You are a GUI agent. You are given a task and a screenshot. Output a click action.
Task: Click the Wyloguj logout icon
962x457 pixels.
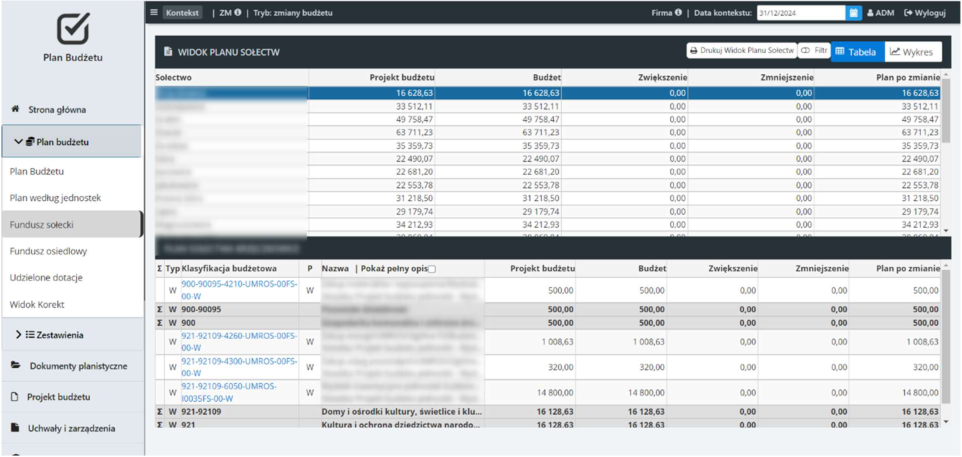coord(908,13)
